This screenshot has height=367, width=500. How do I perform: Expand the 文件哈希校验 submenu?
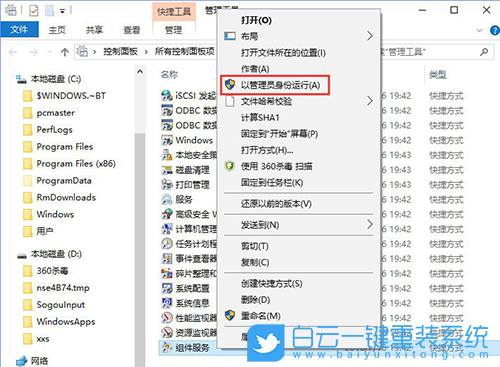(370, 101)
